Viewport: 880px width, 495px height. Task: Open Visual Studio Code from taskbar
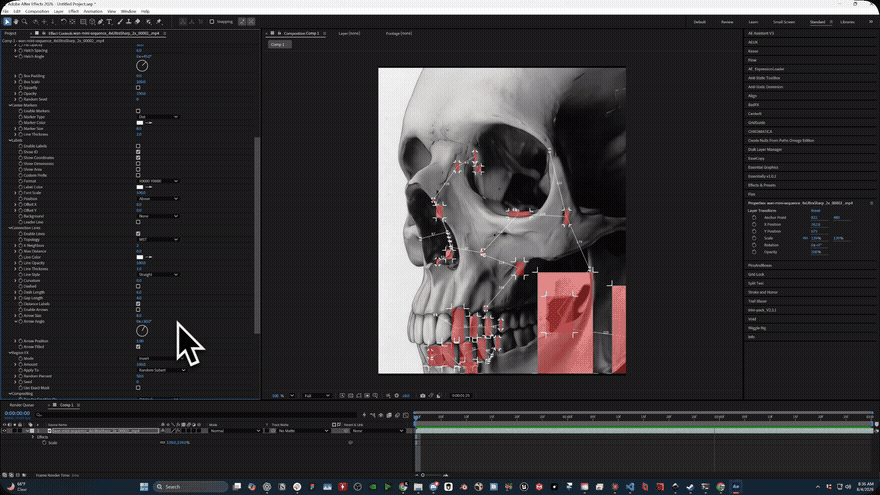[x=630, y=487]
